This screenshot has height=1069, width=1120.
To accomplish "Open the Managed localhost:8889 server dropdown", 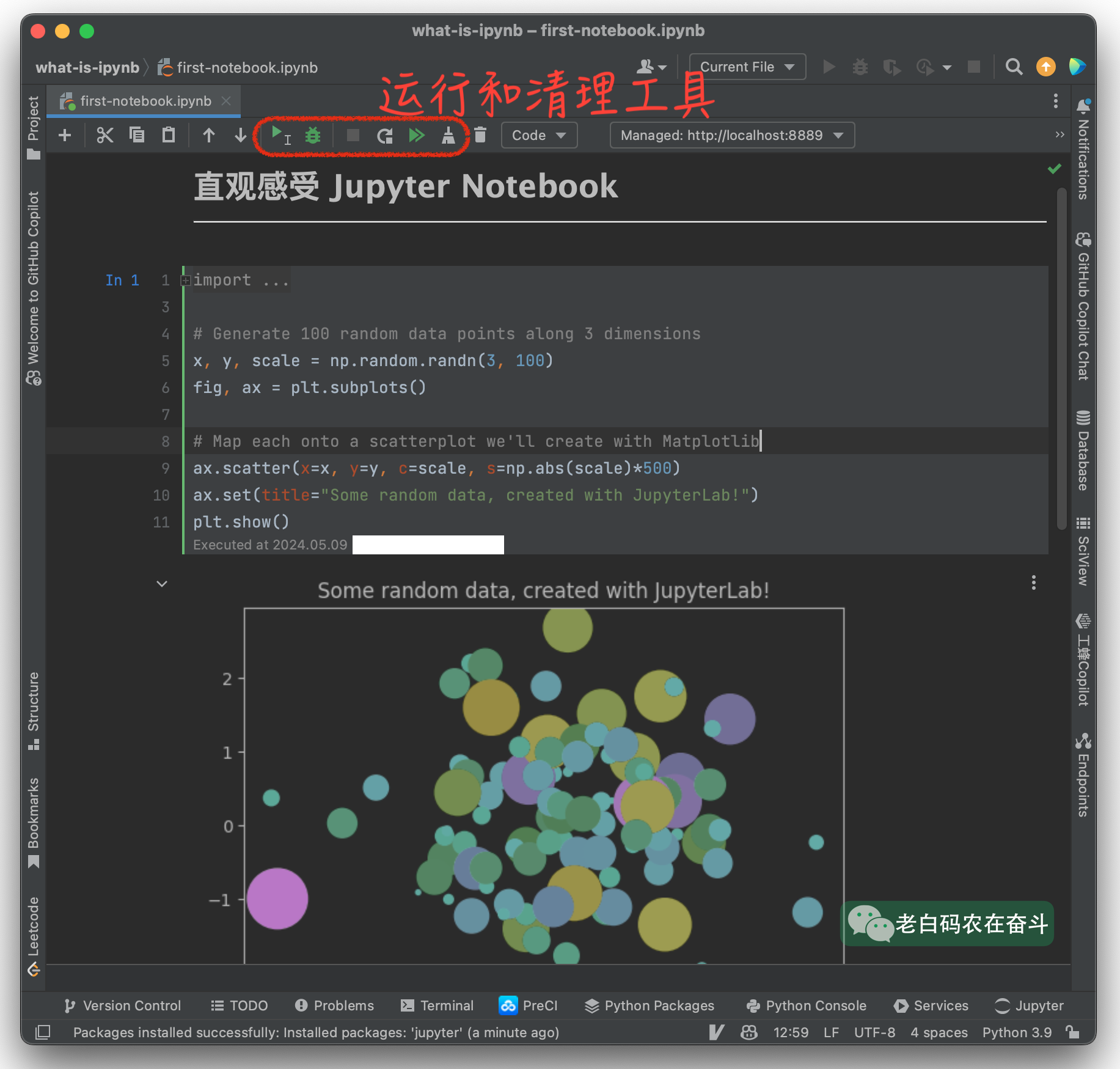I will tap(732, 135).
